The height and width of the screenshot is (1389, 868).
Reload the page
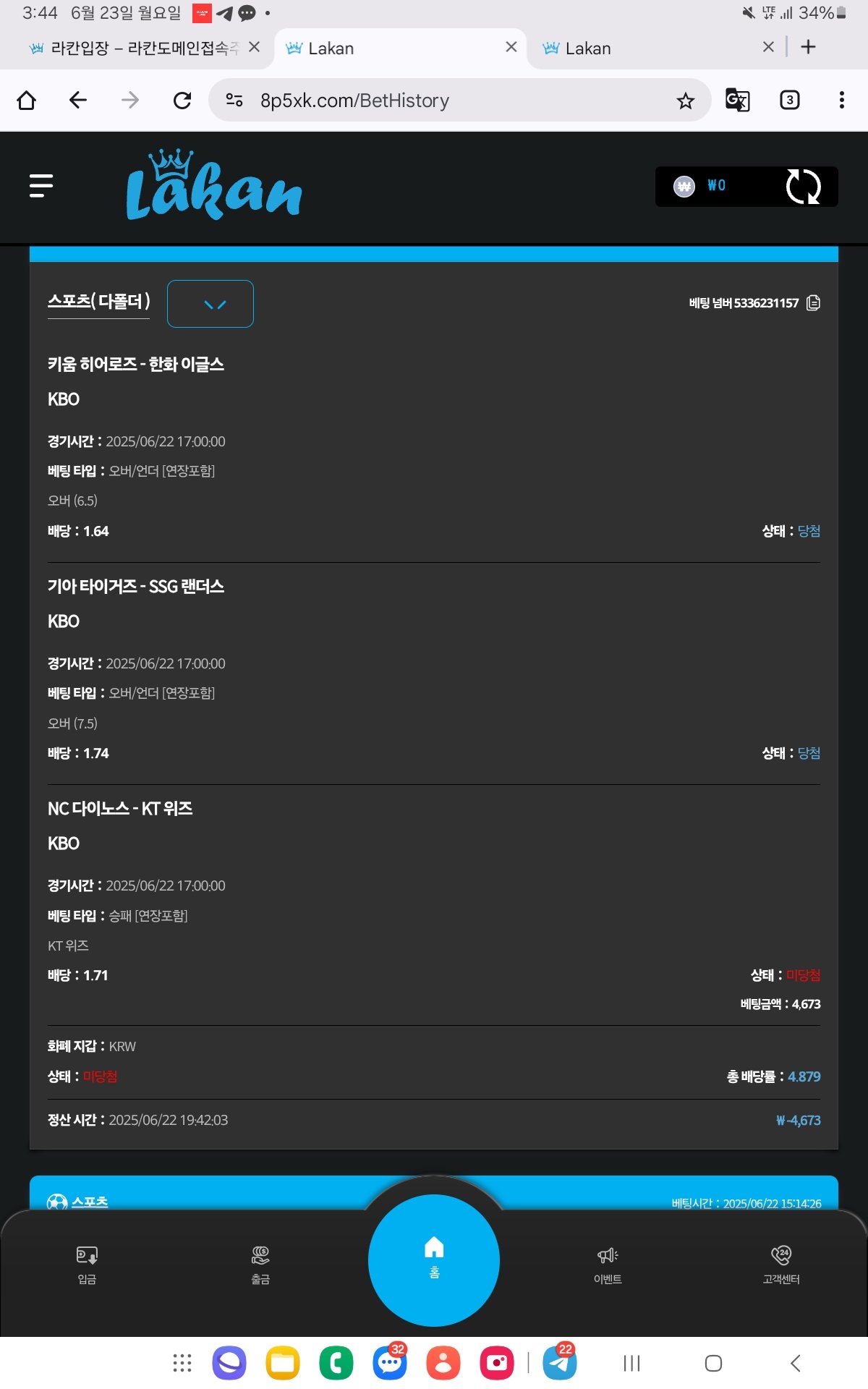tap(182, 100)
